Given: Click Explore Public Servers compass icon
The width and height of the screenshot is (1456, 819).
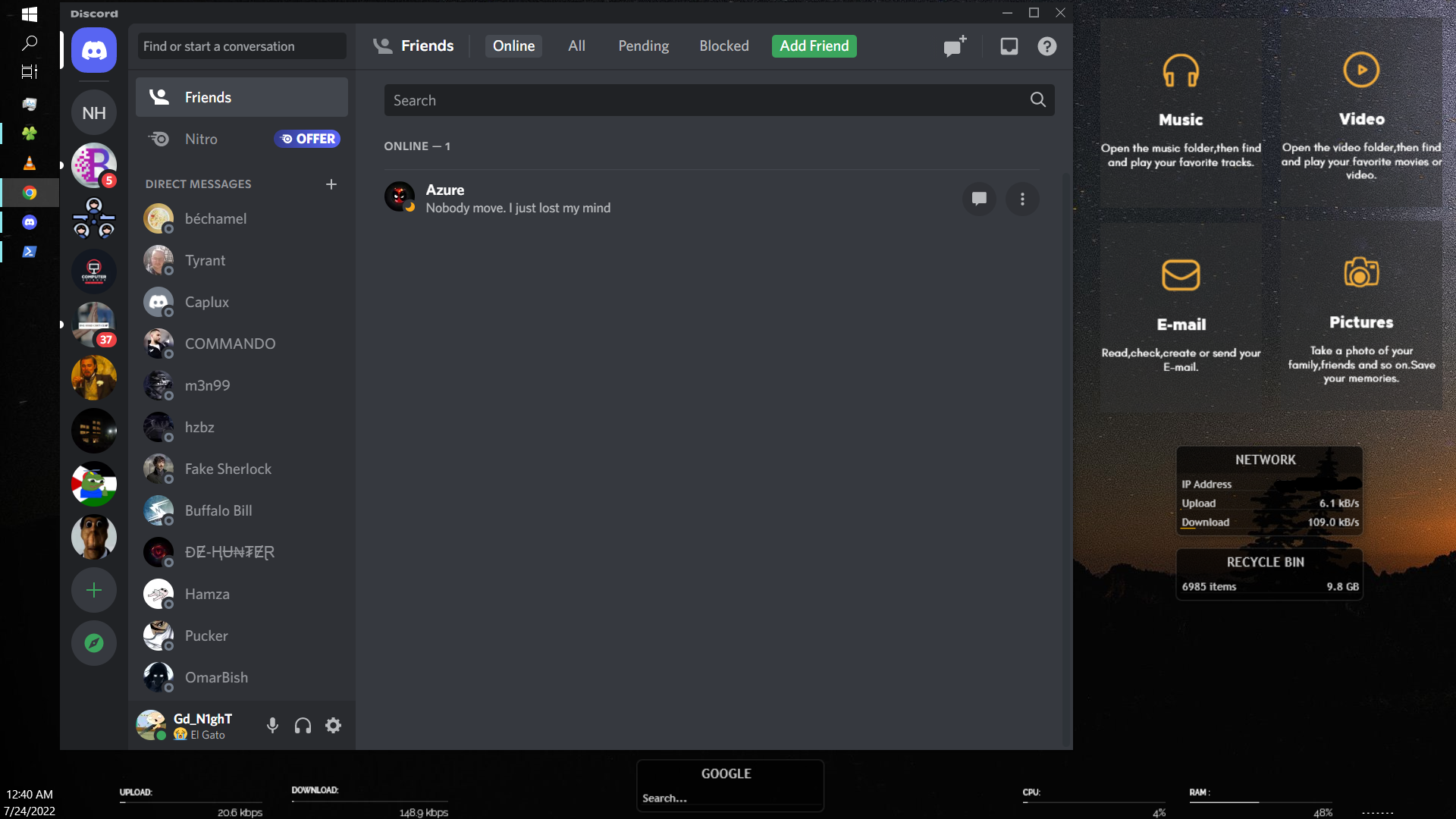Looking at the screenshot, I should pos(94,643).
